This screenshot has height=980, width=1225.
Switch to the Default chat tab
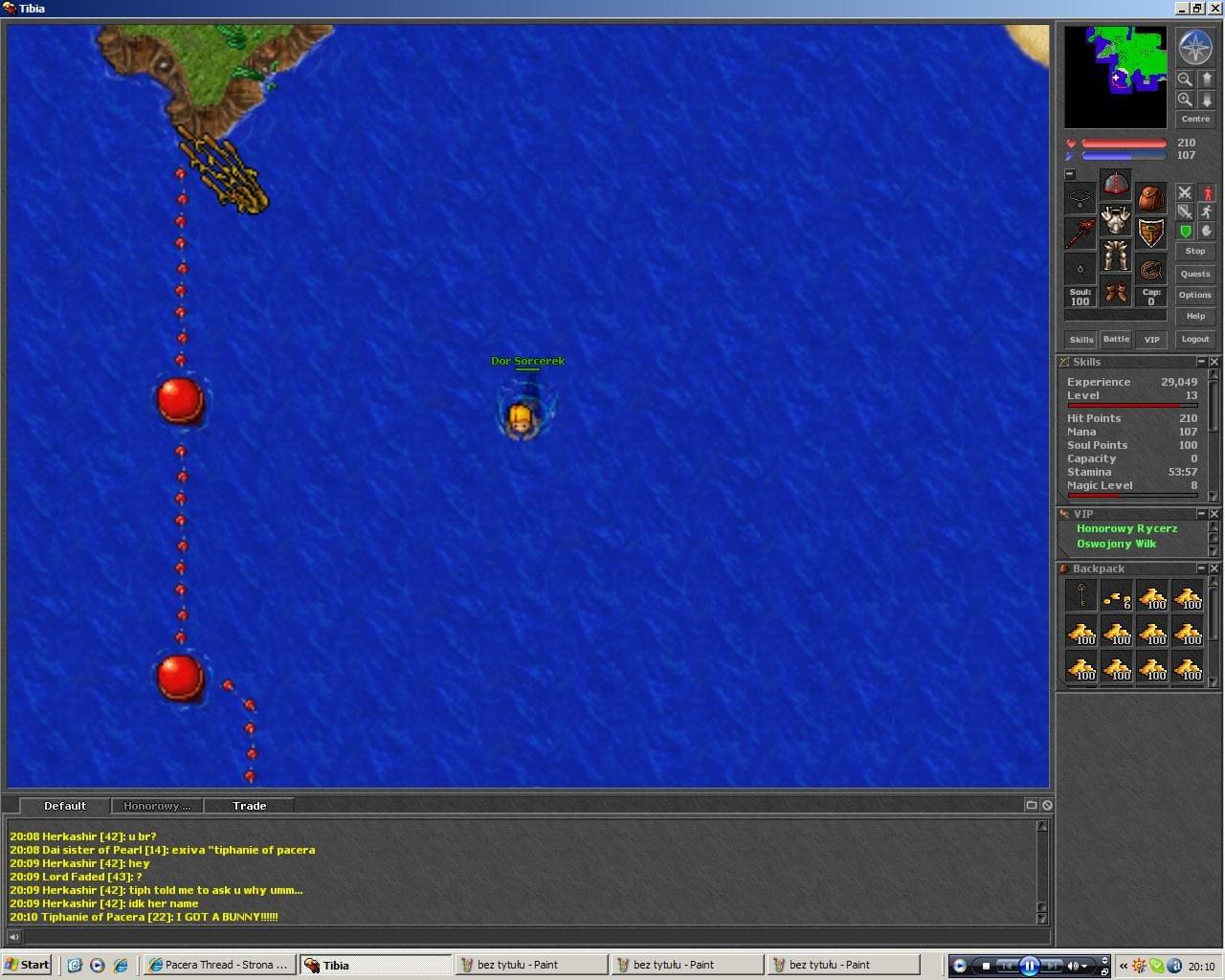click(64, 806)
